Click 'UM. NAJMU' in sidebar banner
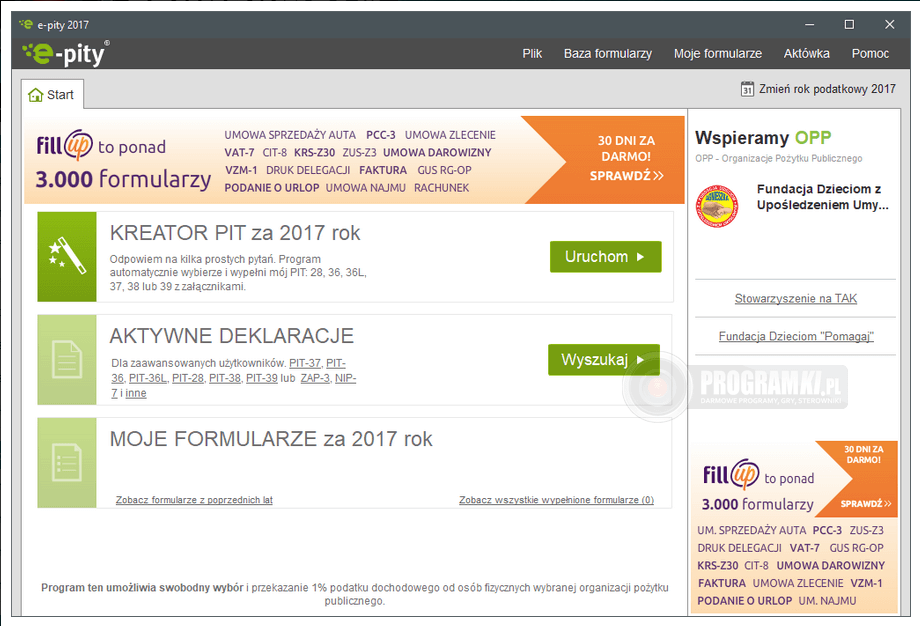 click(827, 601)
